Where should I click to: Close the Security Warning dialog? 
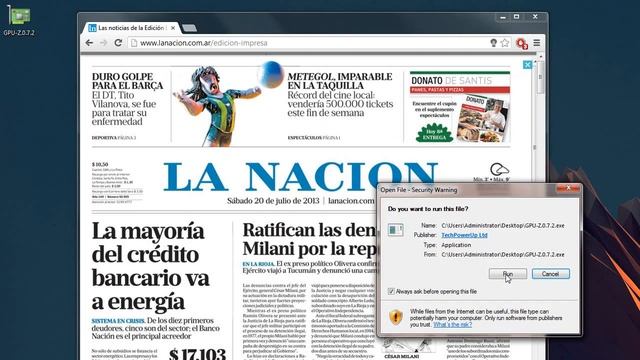[568, 188]
